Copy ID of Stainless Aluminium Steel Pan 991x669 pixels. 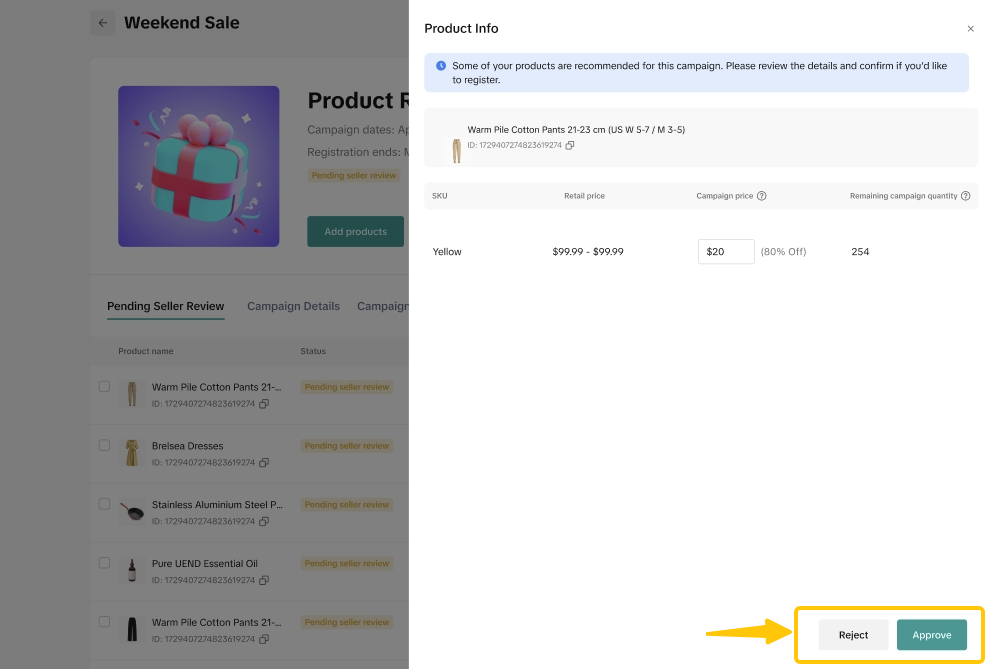[x=264, y=522]
